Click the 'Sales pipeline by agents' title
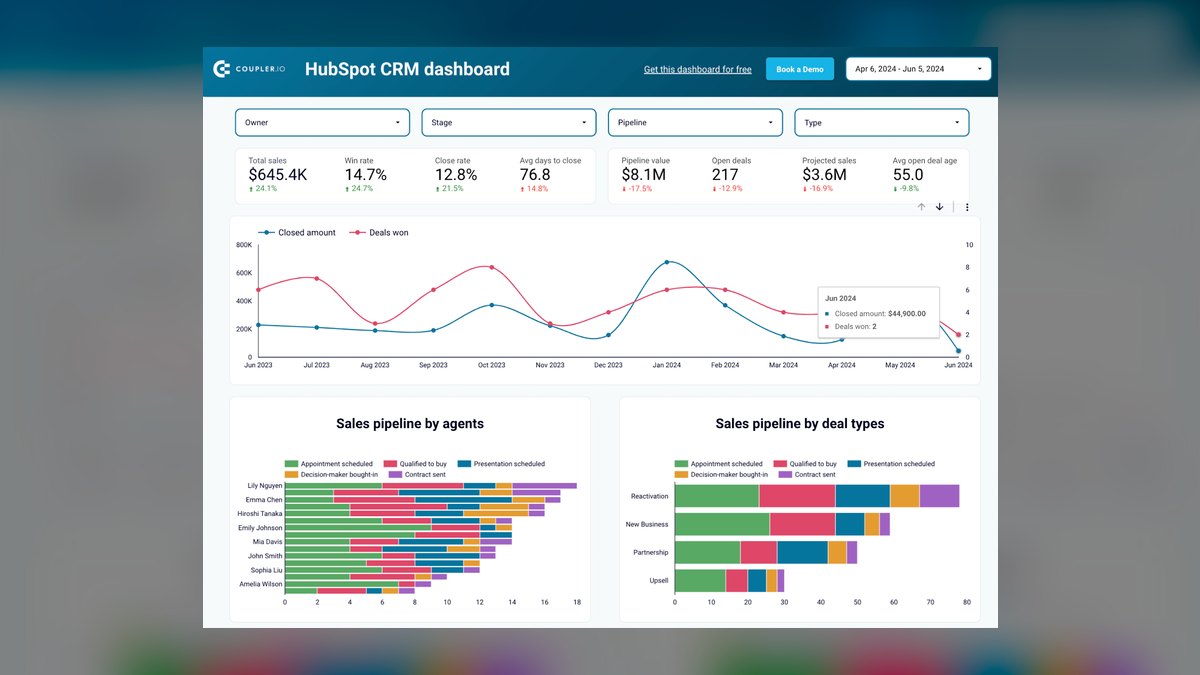 [410, 424]
